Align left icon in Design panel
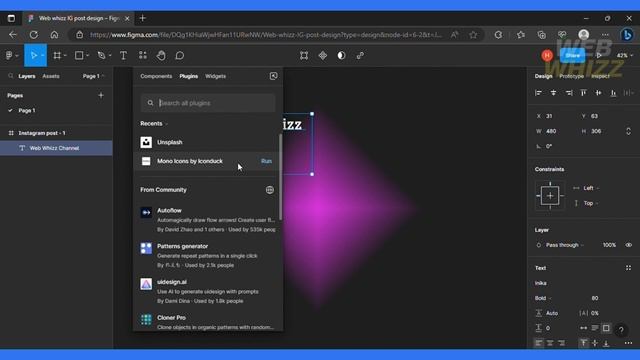 coord(538,93)
